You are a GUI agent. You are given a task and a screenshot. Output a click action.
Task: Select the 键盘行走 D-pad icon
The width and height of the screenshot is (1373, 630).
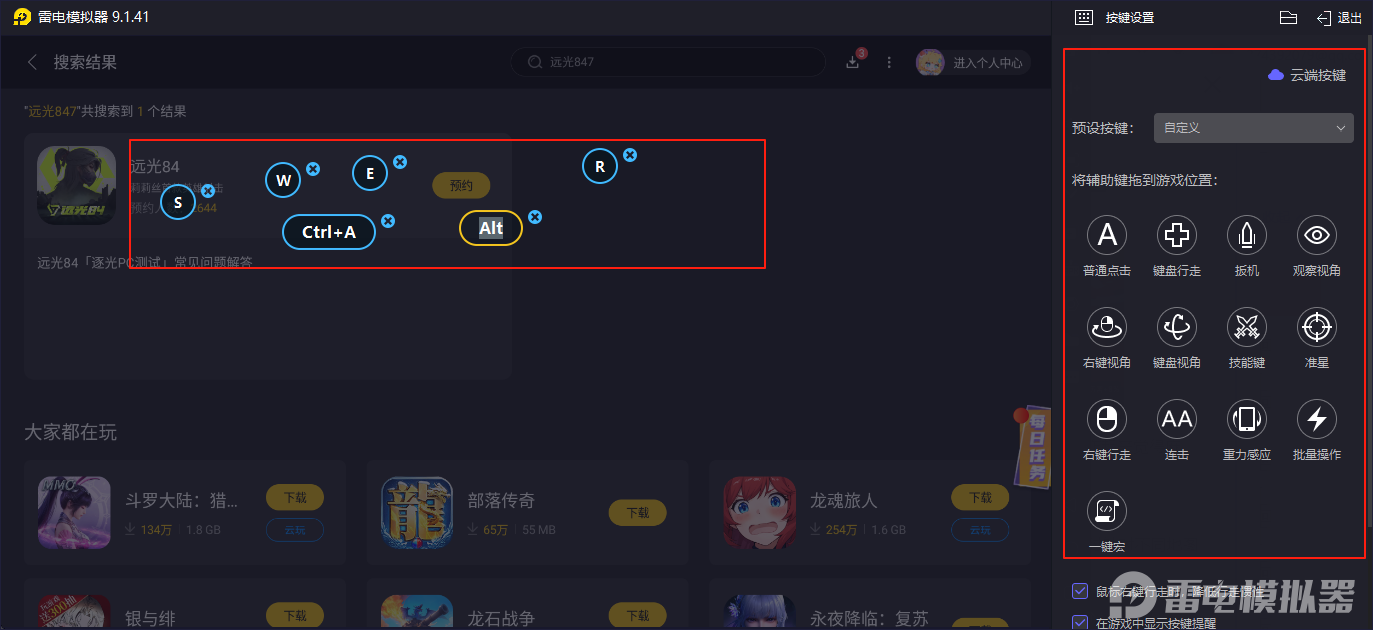[x=1177, y=235]
